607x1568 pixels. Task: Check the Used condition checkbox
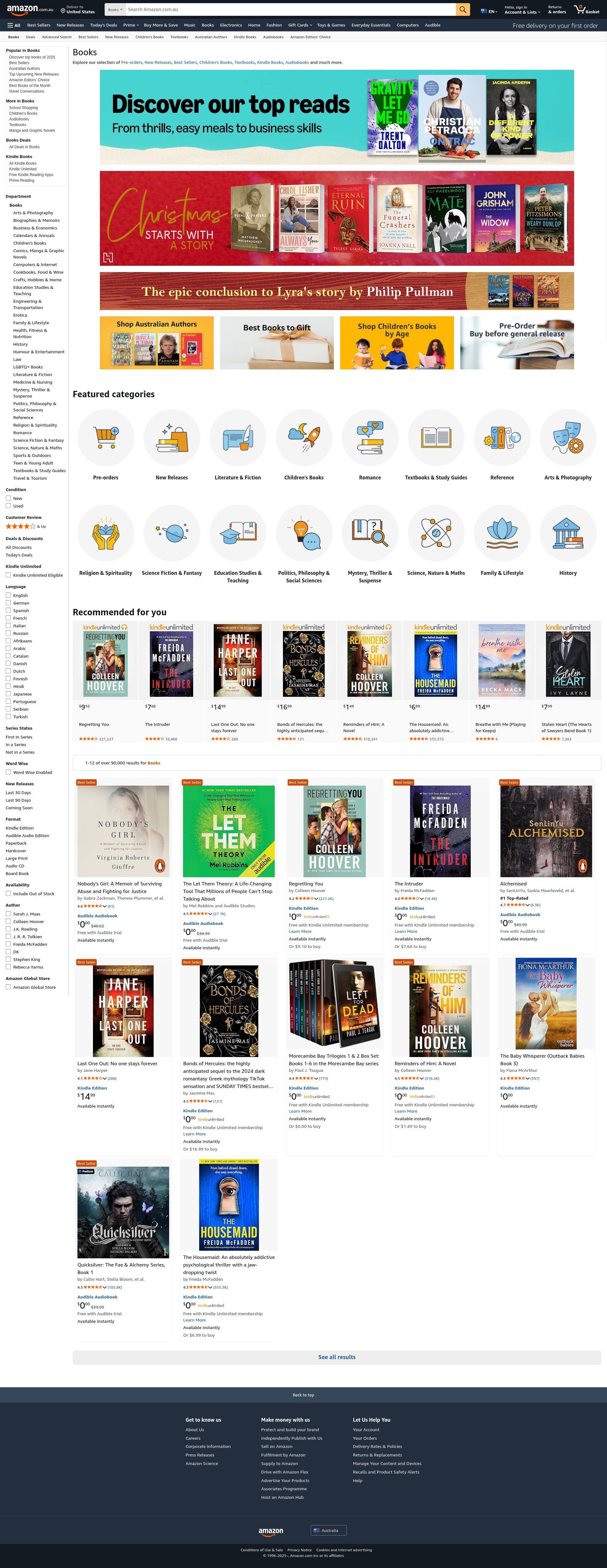9,506
